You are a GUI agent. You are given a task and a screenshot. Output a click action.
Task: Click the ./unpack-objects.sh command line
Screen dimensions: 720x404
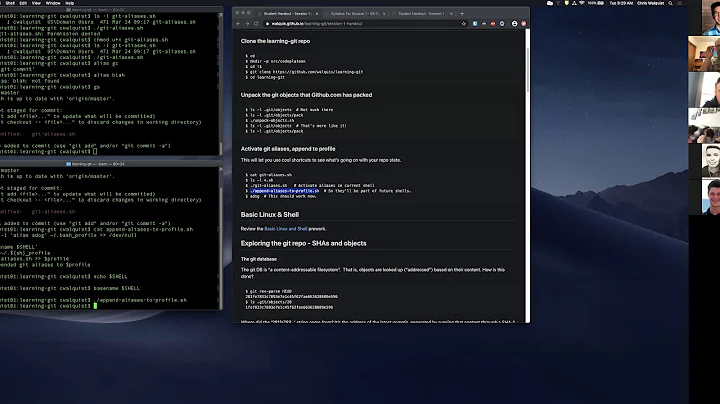[270, 120]
